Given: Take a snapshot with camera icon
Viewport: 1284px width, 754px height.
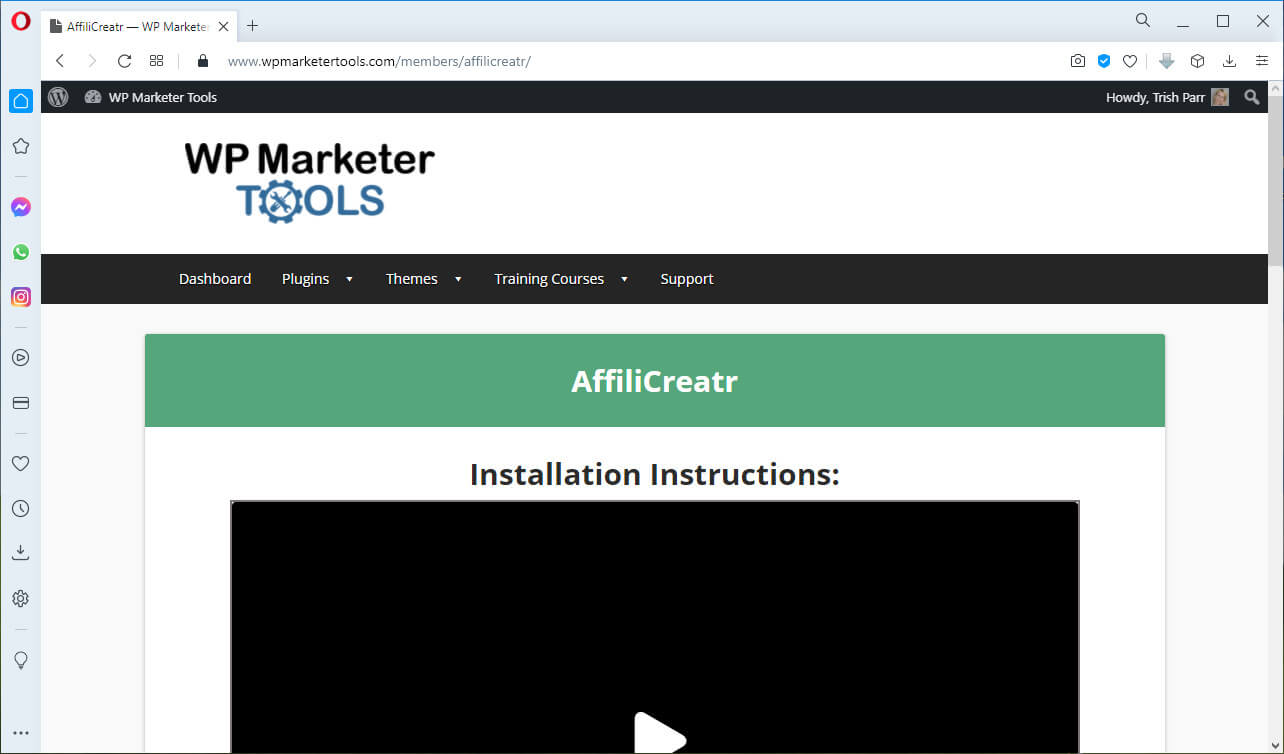Looking at the screenshot, I should (x=1077, y=61).
